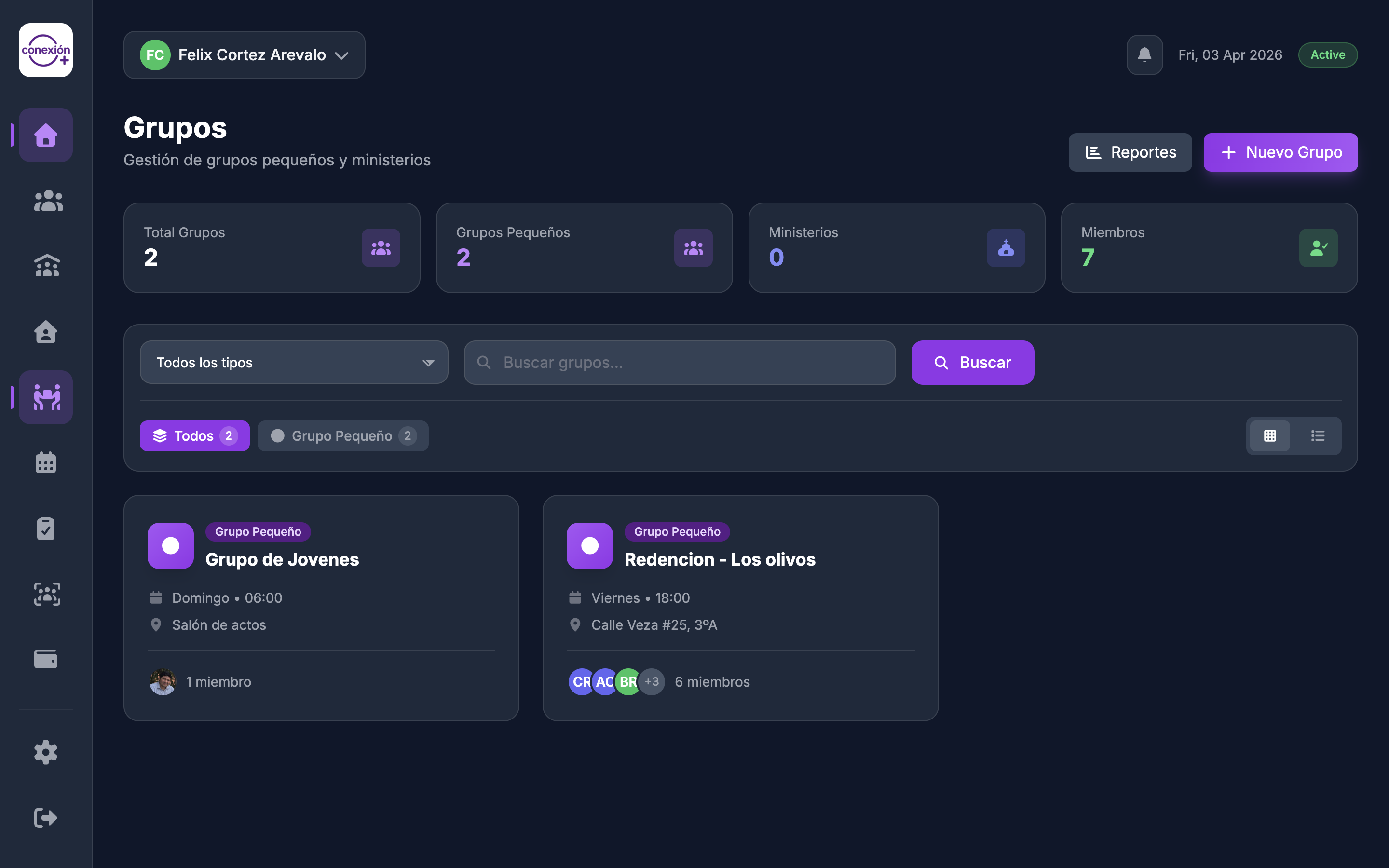1389x868 pixels.
Task: Open the wallet finances sidebar icon
Action: tap(45, 659)
